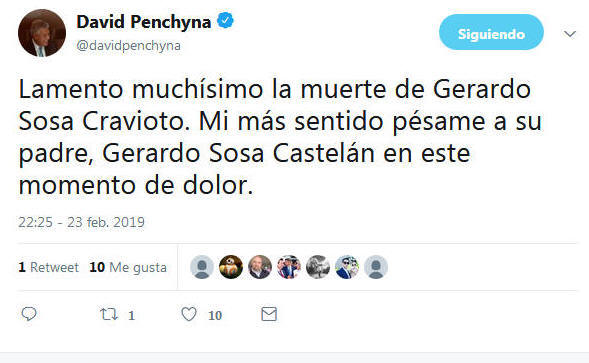The height and width of the screenshot is (363, 589).
Task: Click the last default gray liker avatar
Action: click(x=376, y=267)
